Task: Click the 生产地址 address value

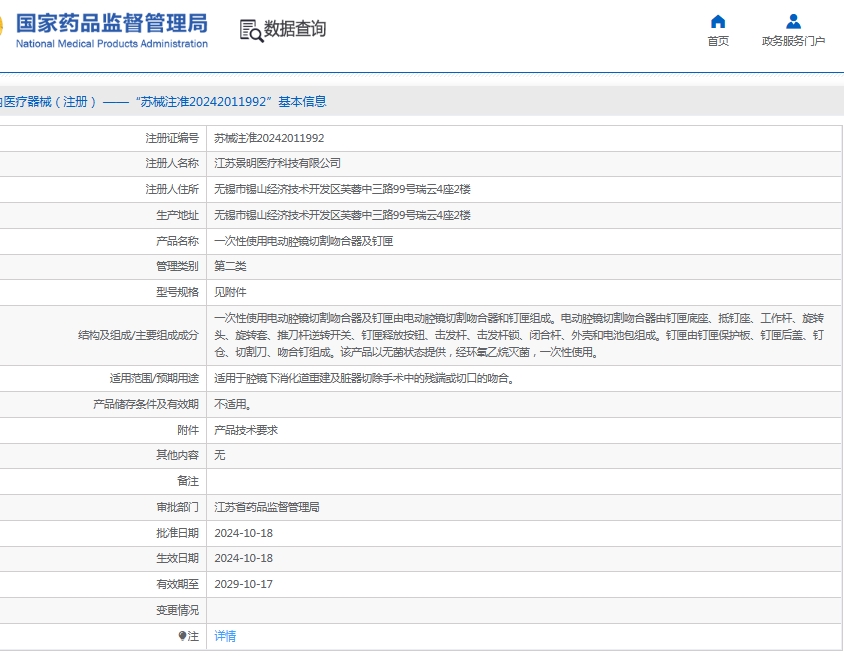Action: coord(342,215)
